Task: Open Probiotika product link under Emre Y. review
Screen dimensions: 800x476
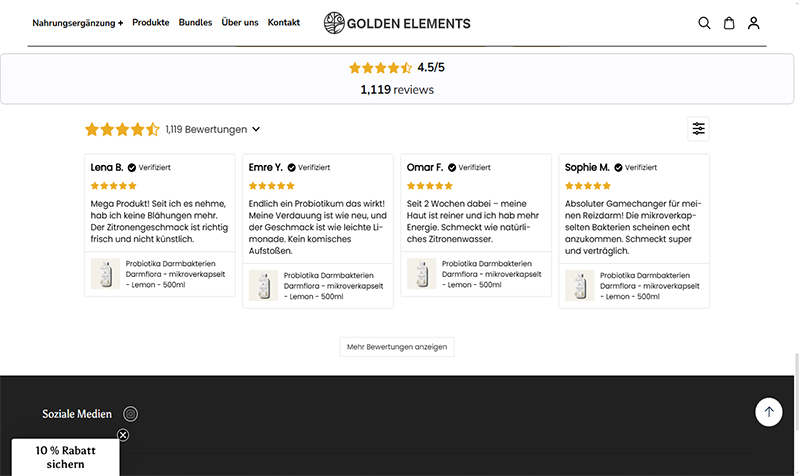Action: click(x=333, y=286)
